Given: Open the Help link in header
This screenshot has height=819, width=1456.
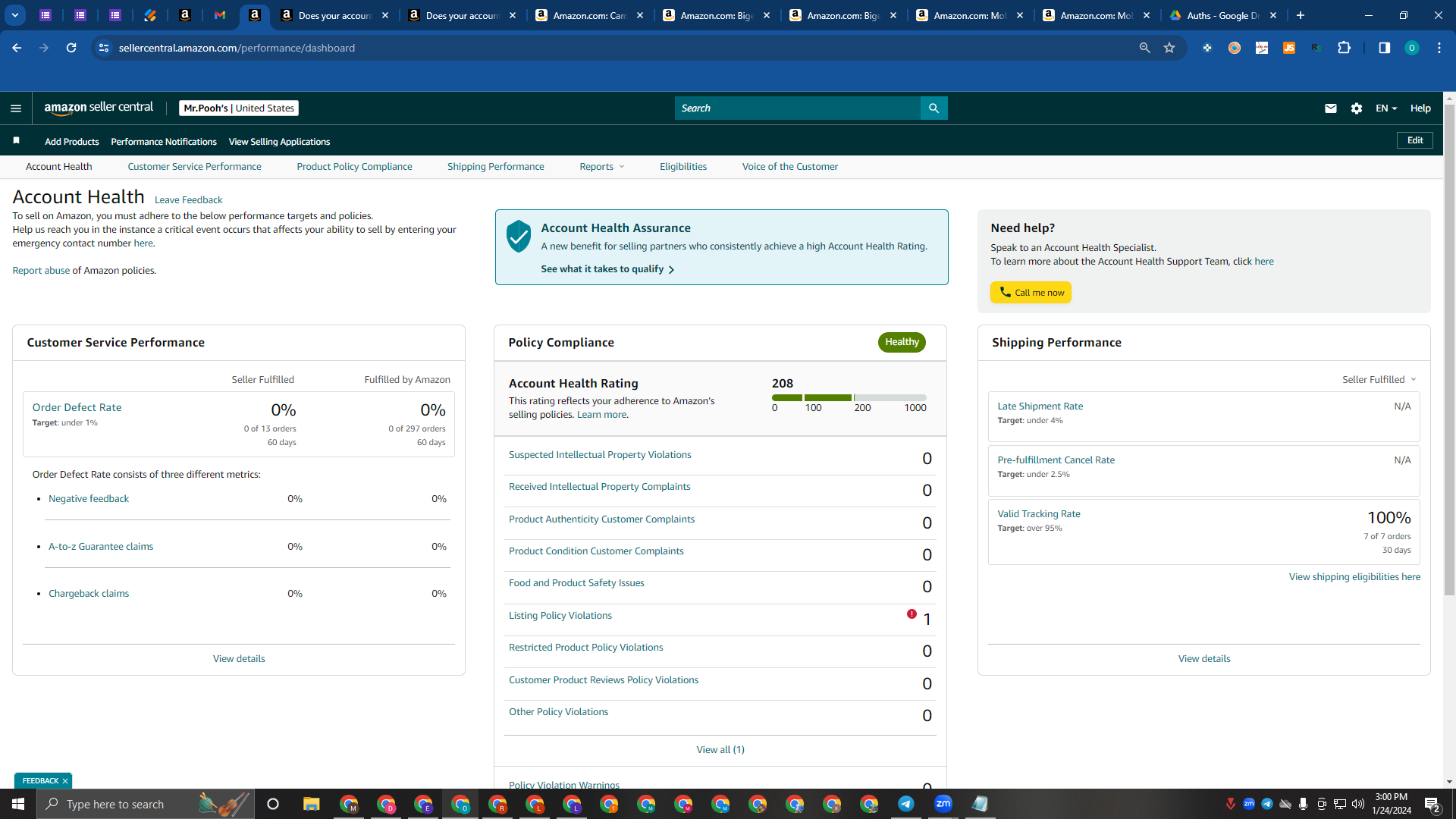Looking at the screenshot, I should pos(1420,108).
